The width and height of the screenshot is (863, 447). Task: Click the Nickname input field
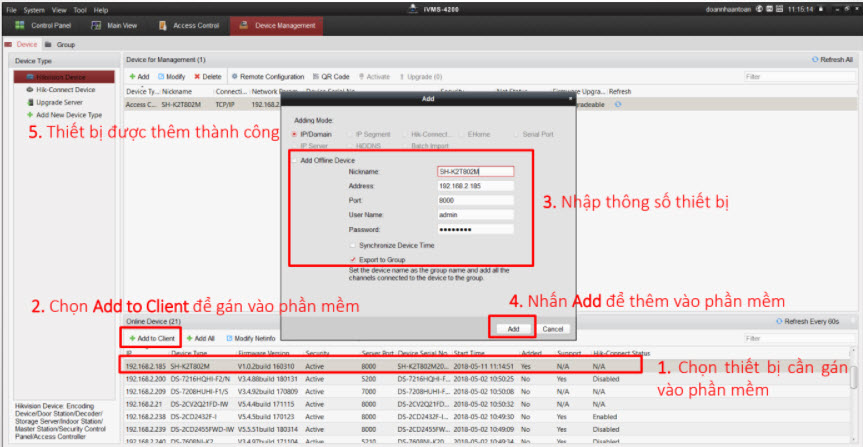coord(475,171)
